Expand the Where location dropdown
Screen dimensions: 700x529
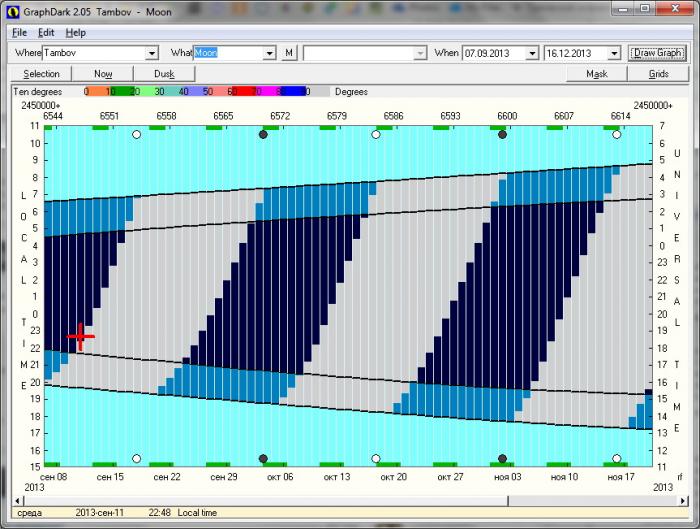point(152,53)
